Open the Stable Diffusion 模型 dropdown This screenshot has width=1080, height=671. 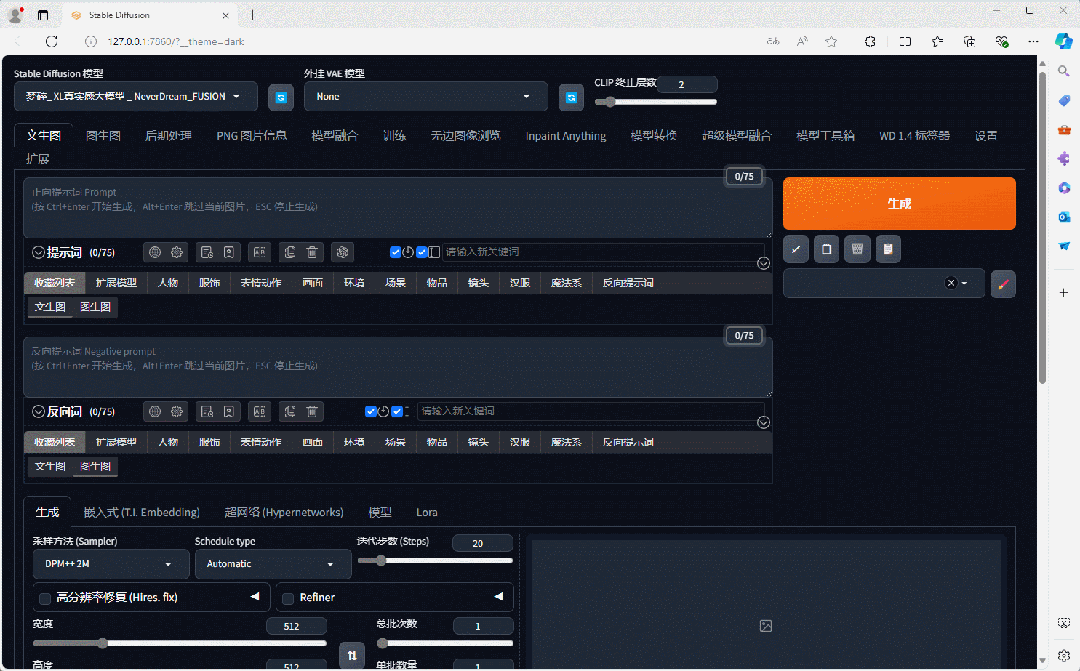pyautogui.click(x=136, y=96)
